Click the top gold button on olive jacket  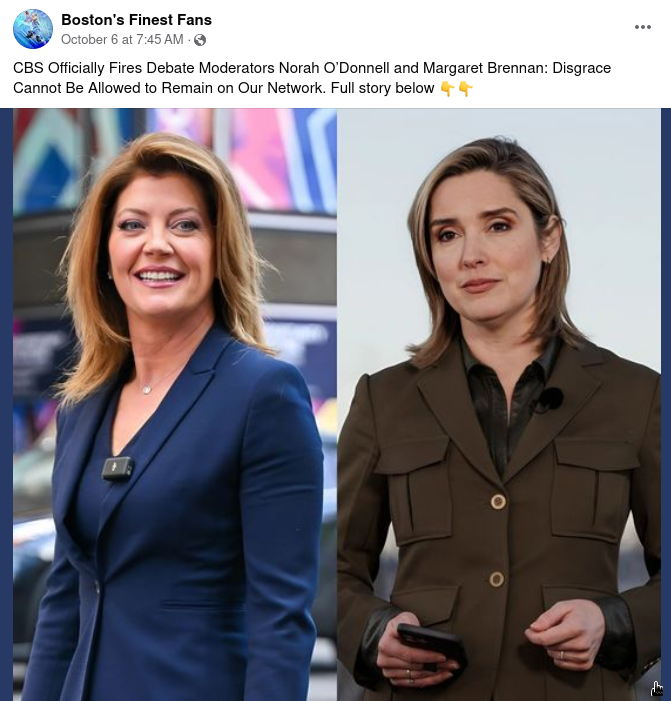pos(498,502)
